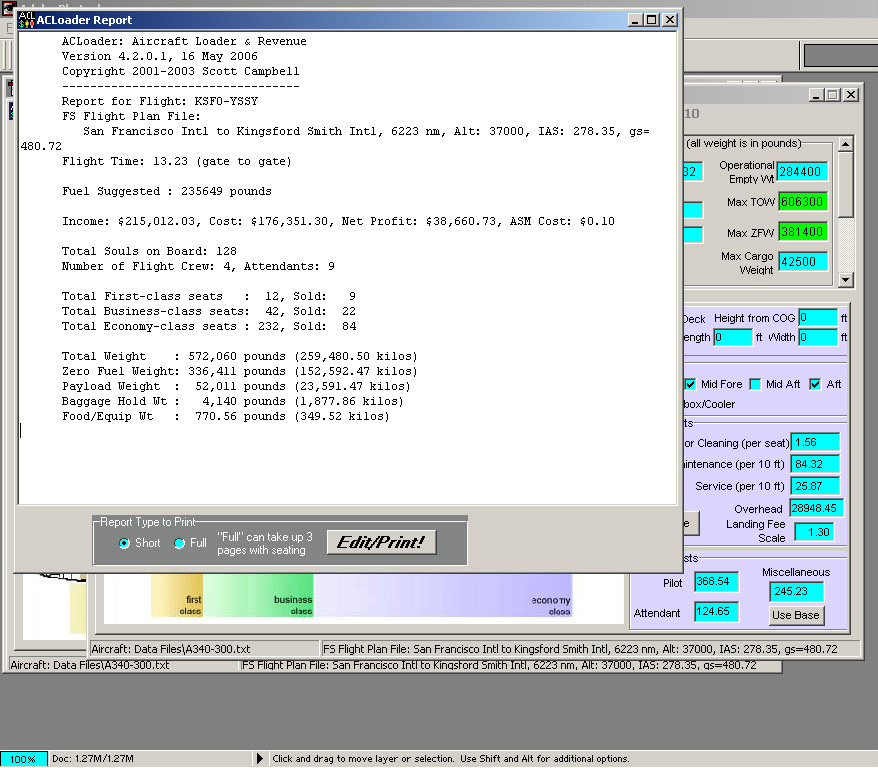Click the first class seating section
This screenshot has height=768, width=878.
[x=178, y=596]
